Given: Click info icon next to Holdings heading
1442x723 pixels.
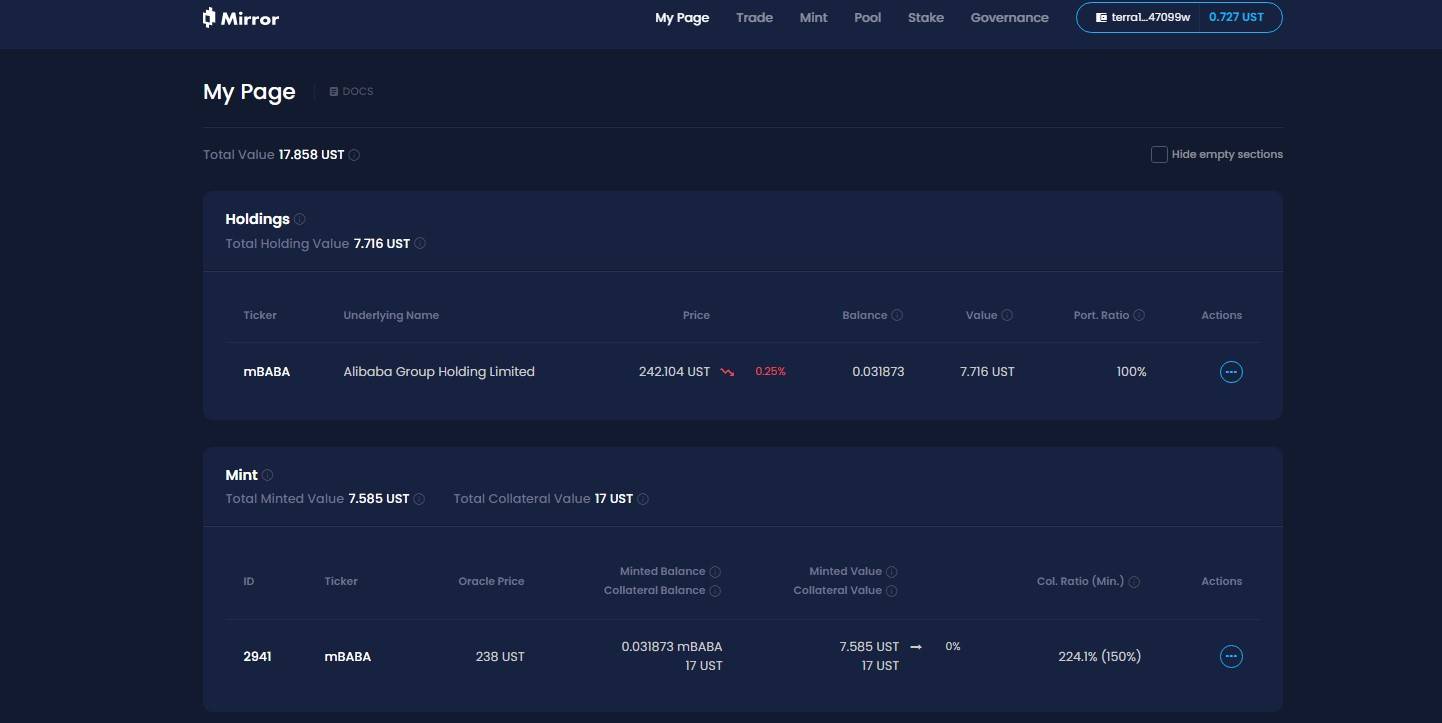Looking at the screenshot, I should (x=300, y=219).
